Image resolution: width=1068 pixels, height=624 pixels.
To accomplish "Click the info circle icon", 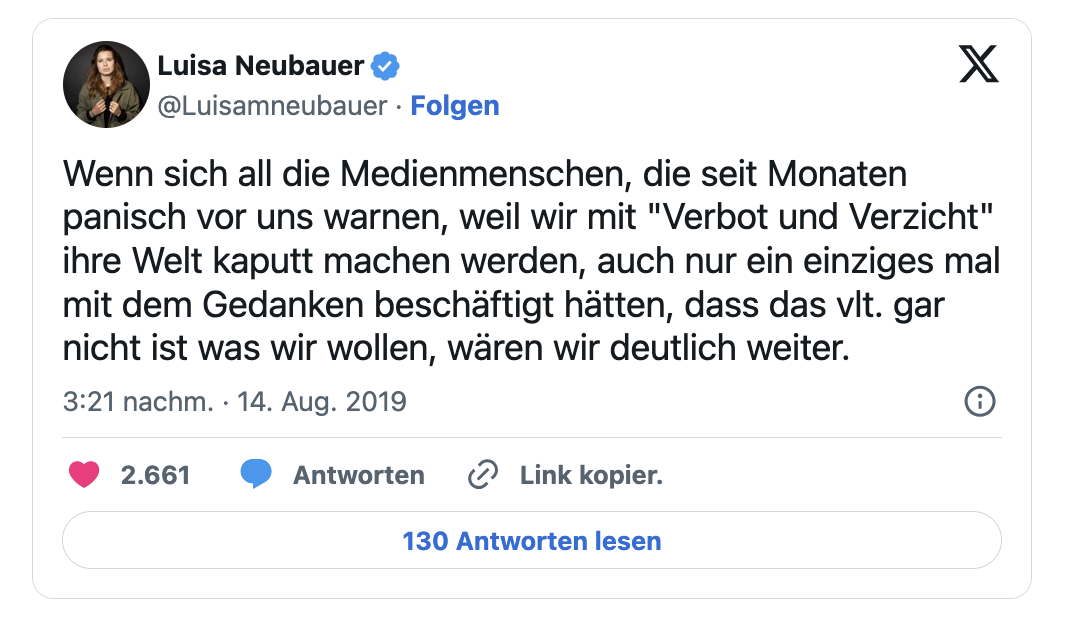I will (979, 402).
